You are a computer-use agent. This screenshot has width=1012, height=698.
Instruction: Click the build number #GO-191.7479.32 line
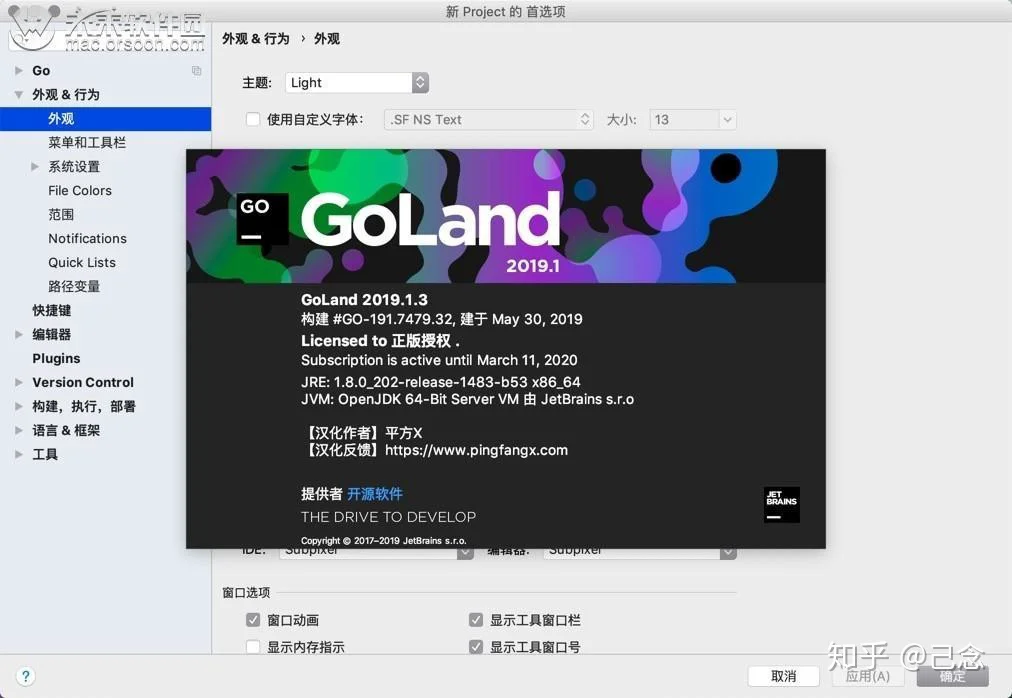coord(441,319)
